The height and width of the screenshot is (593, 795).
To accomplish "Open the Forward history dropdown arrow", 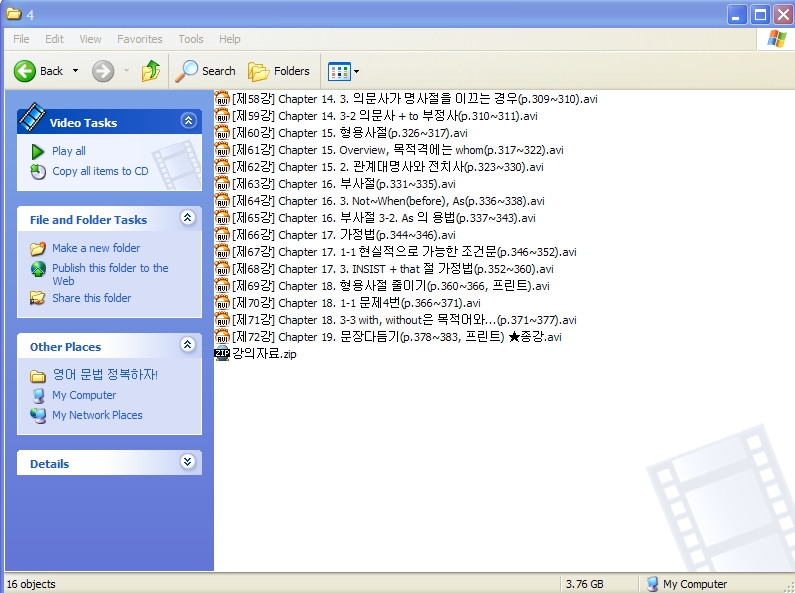I will (126, 71).
